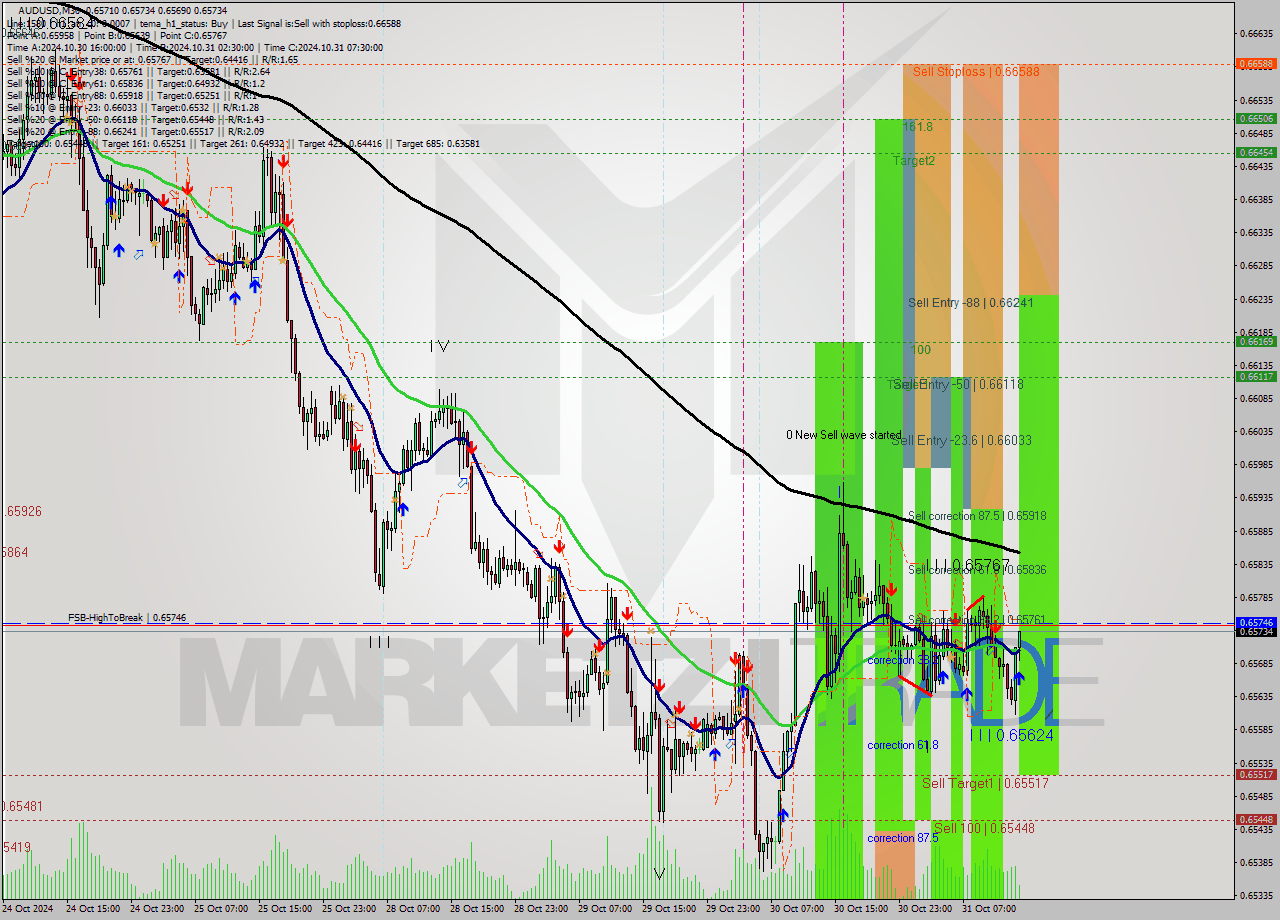Click the '25 Oct 15:00' time axis label
Image resolution: width=1280 pixels, height=920 pixels.
click(284, 909)
